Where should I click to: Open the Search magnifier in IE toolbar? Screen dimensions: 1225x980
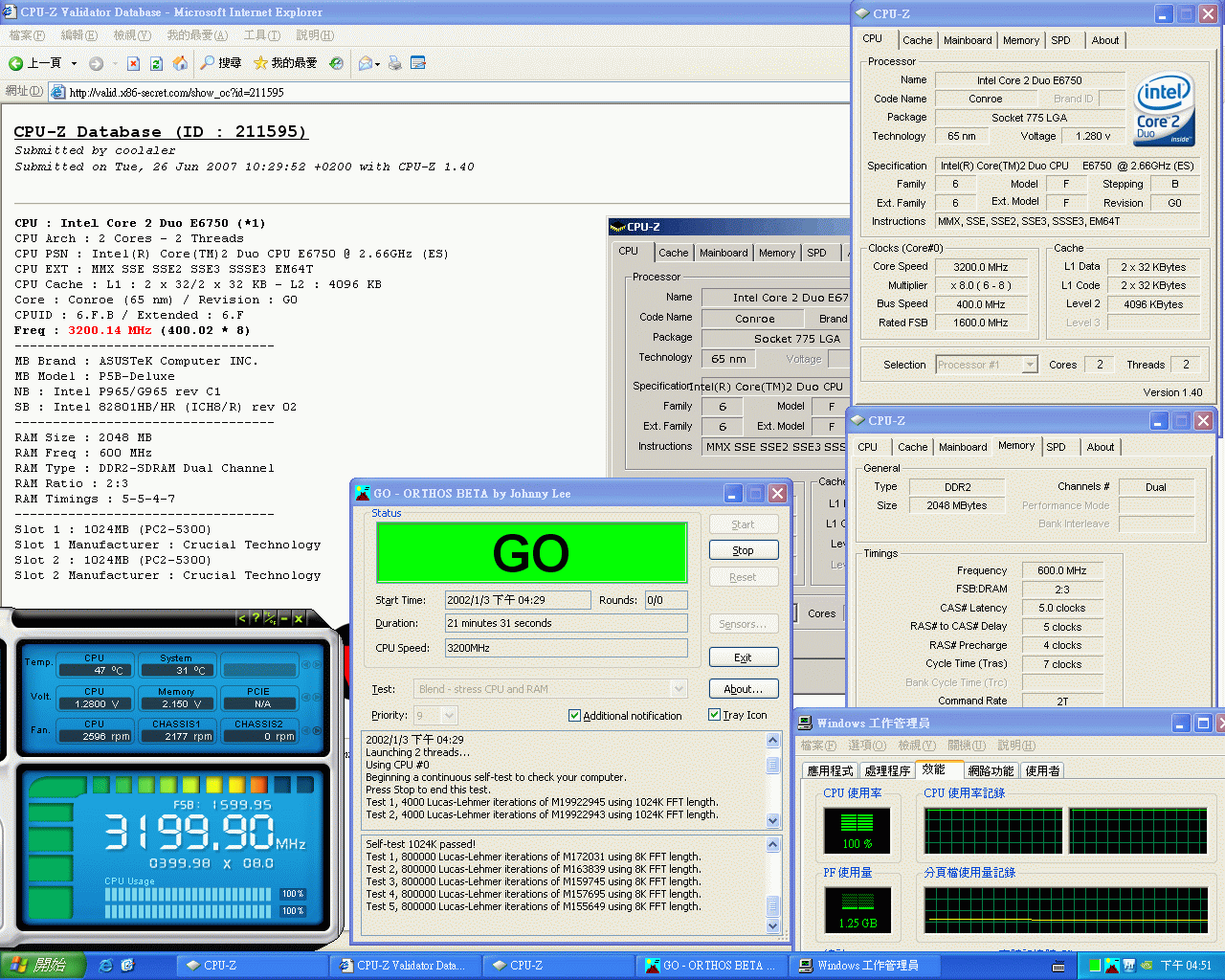[x=208, y=63]
